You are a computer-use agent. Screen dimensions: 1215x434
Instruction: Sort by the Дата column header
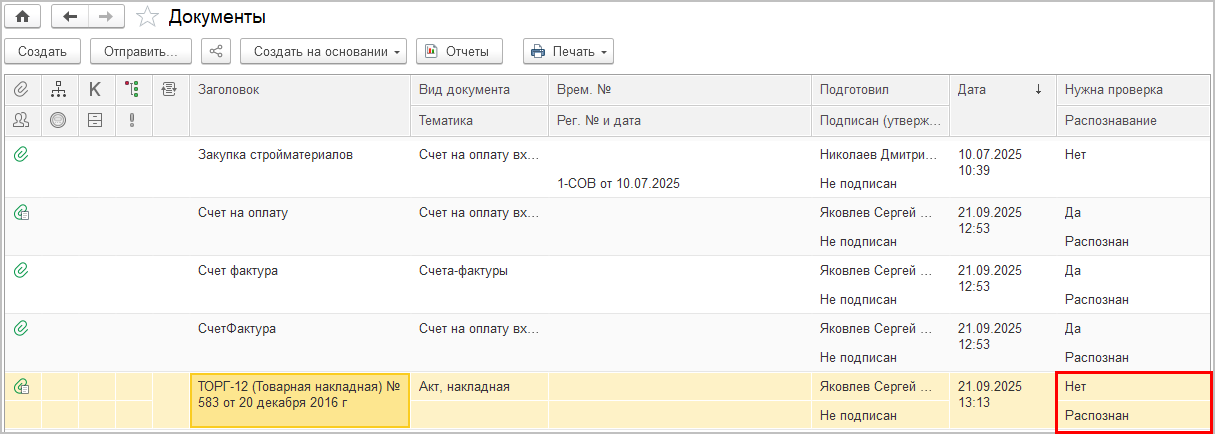999,90
